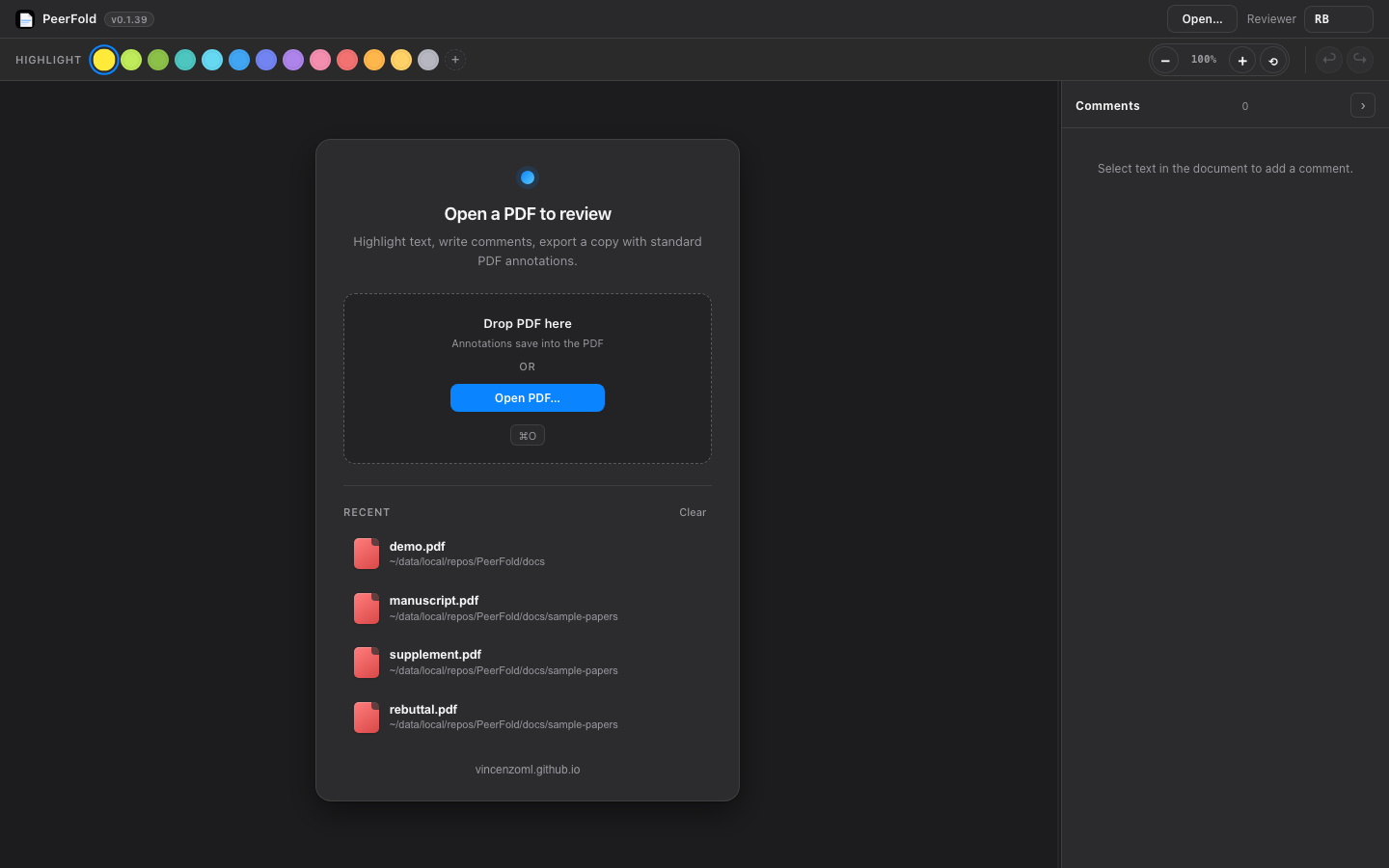Click the demo.pdf file icon

367,554
